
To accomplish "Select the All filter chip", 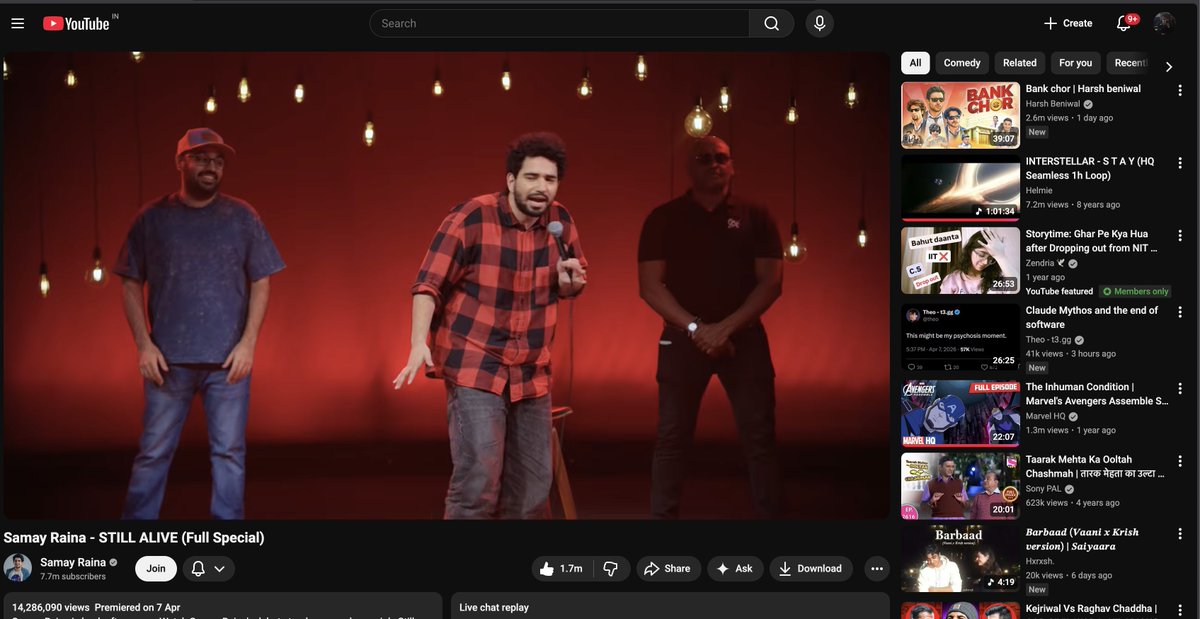I will click(x=915, y=63).
